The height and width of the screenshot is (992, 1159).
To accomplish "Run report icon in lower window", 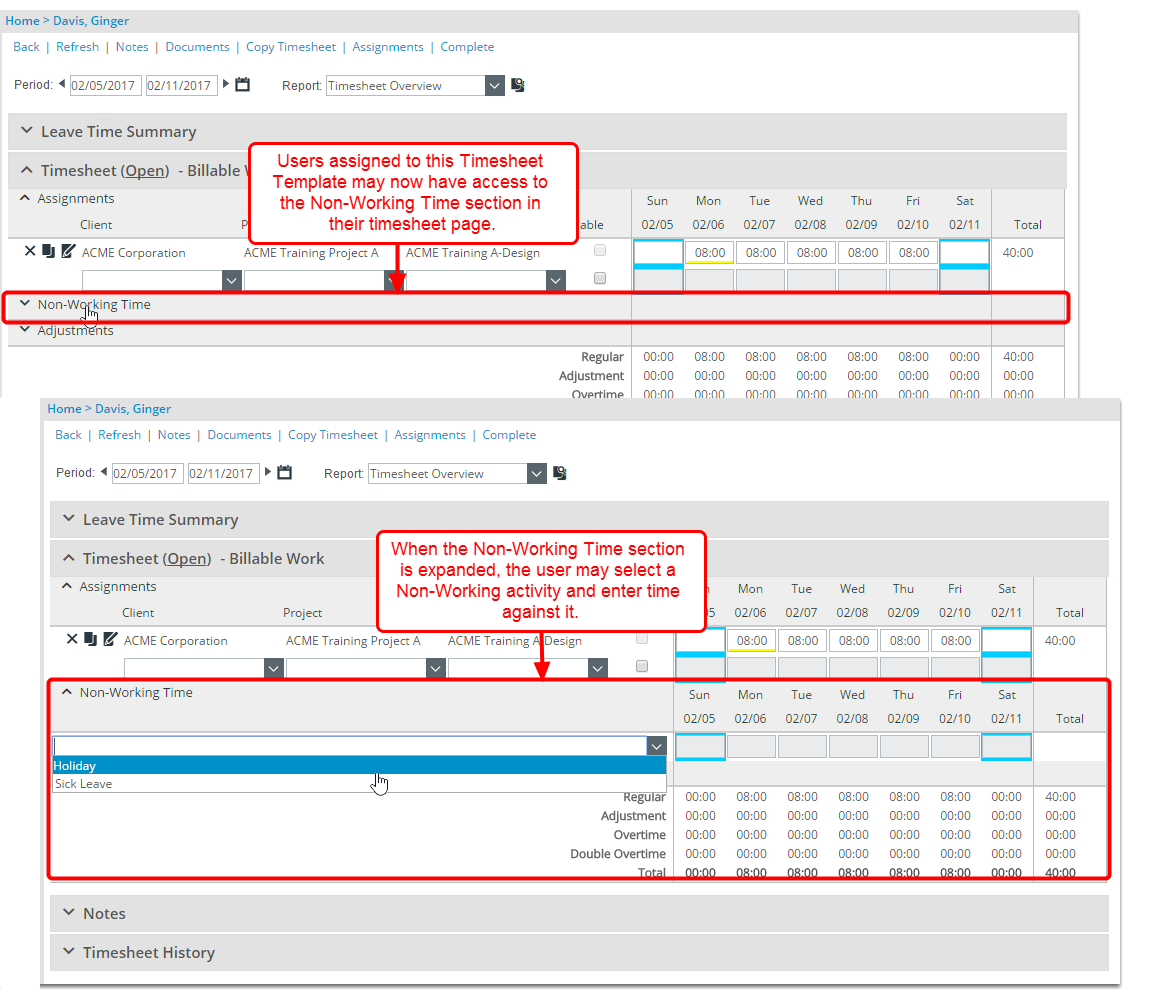I will click(560, 473).
